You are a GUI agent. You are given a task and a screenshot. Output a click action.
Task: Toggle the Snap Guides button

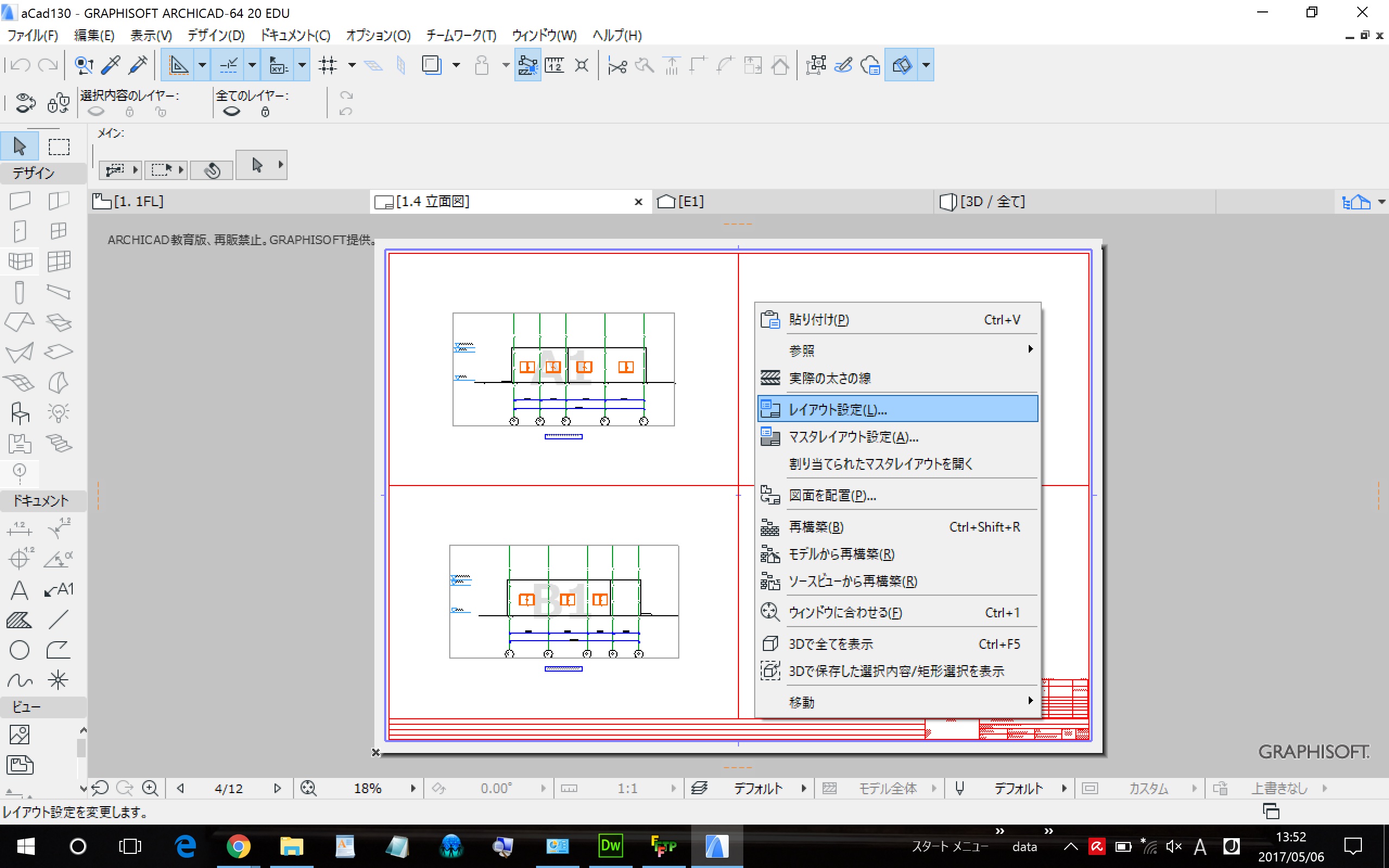(x=228, y=65)
